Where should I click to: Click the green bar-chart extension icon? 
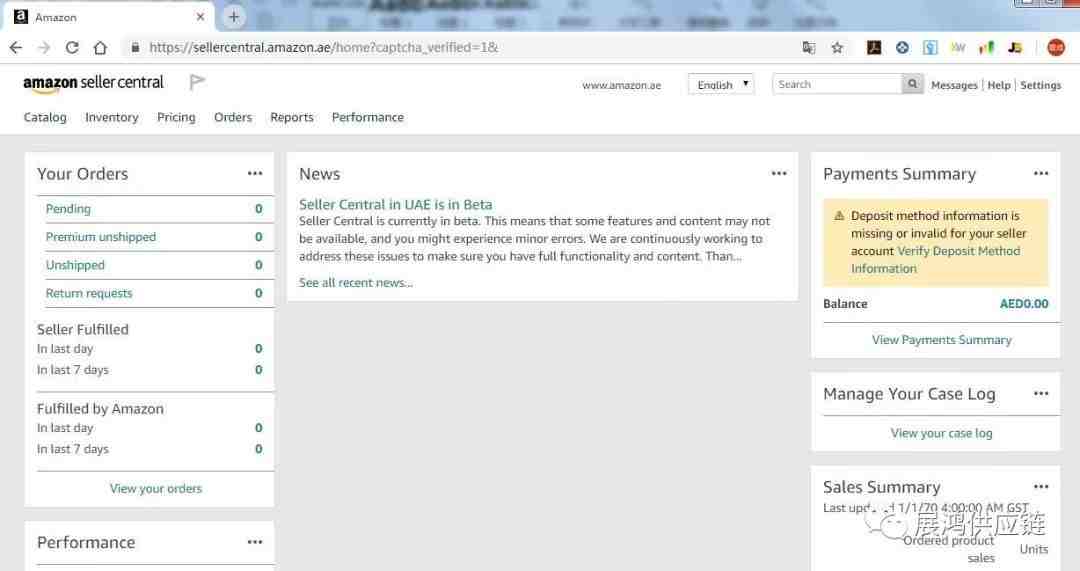pos(986,48)
